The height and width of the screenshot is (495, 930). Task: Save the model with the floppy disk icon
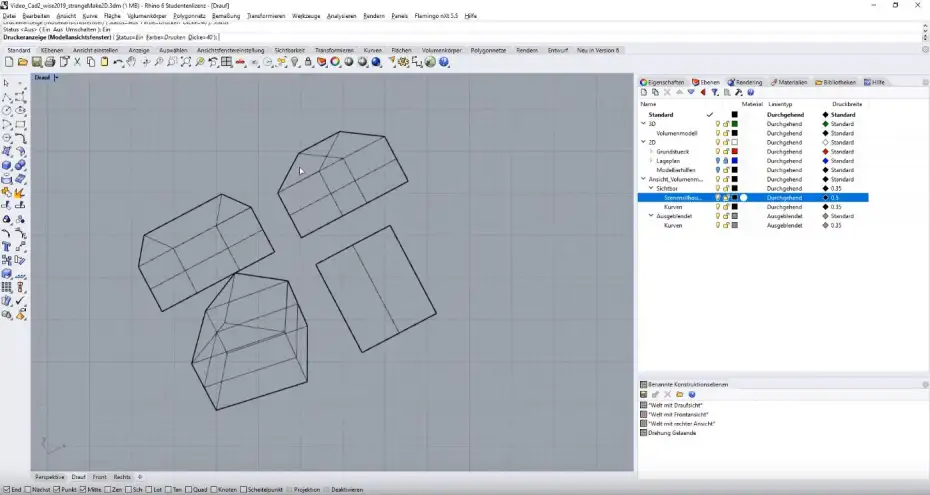click(x=36, y=62)
